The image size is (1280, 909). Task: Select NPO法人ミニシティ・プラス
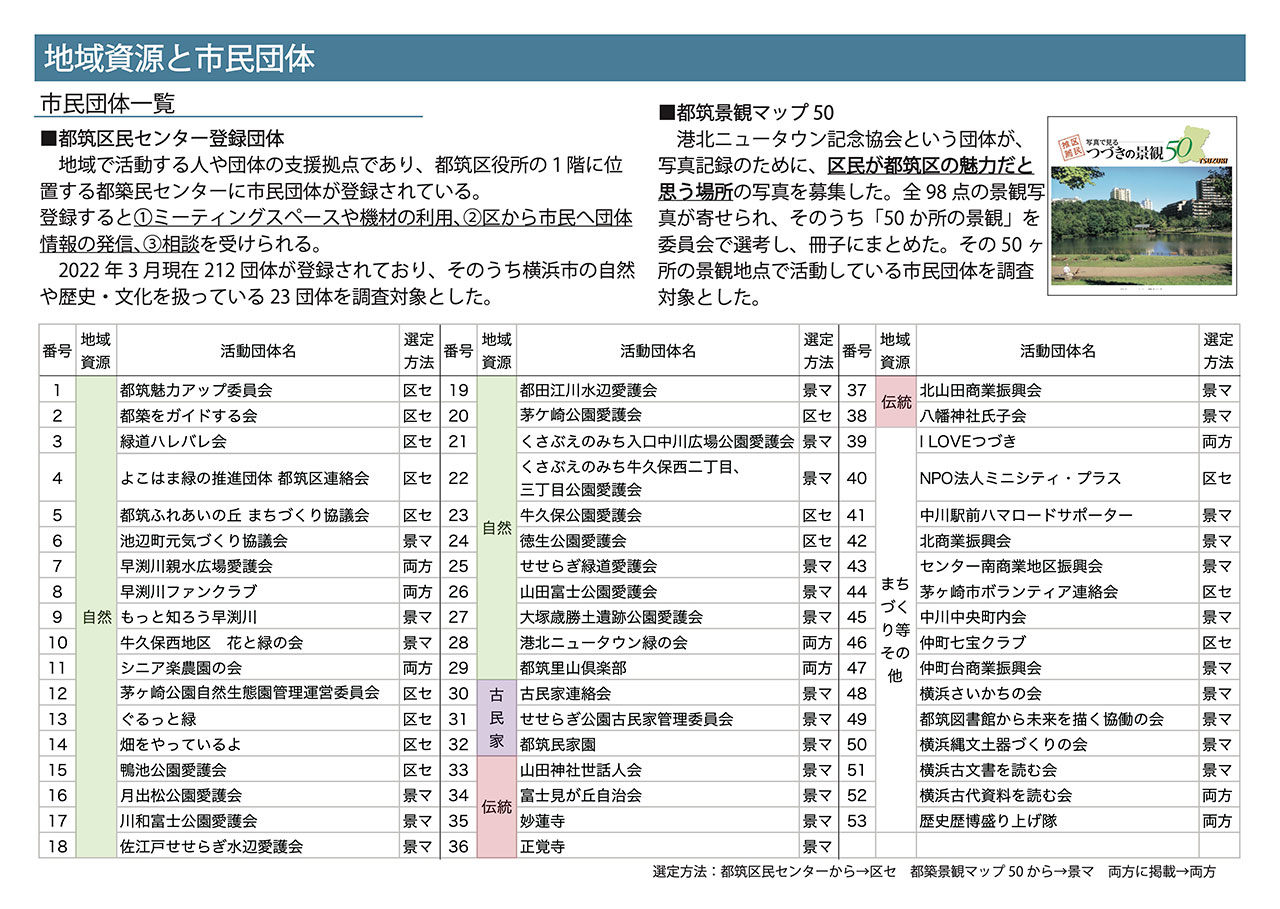1020,479
